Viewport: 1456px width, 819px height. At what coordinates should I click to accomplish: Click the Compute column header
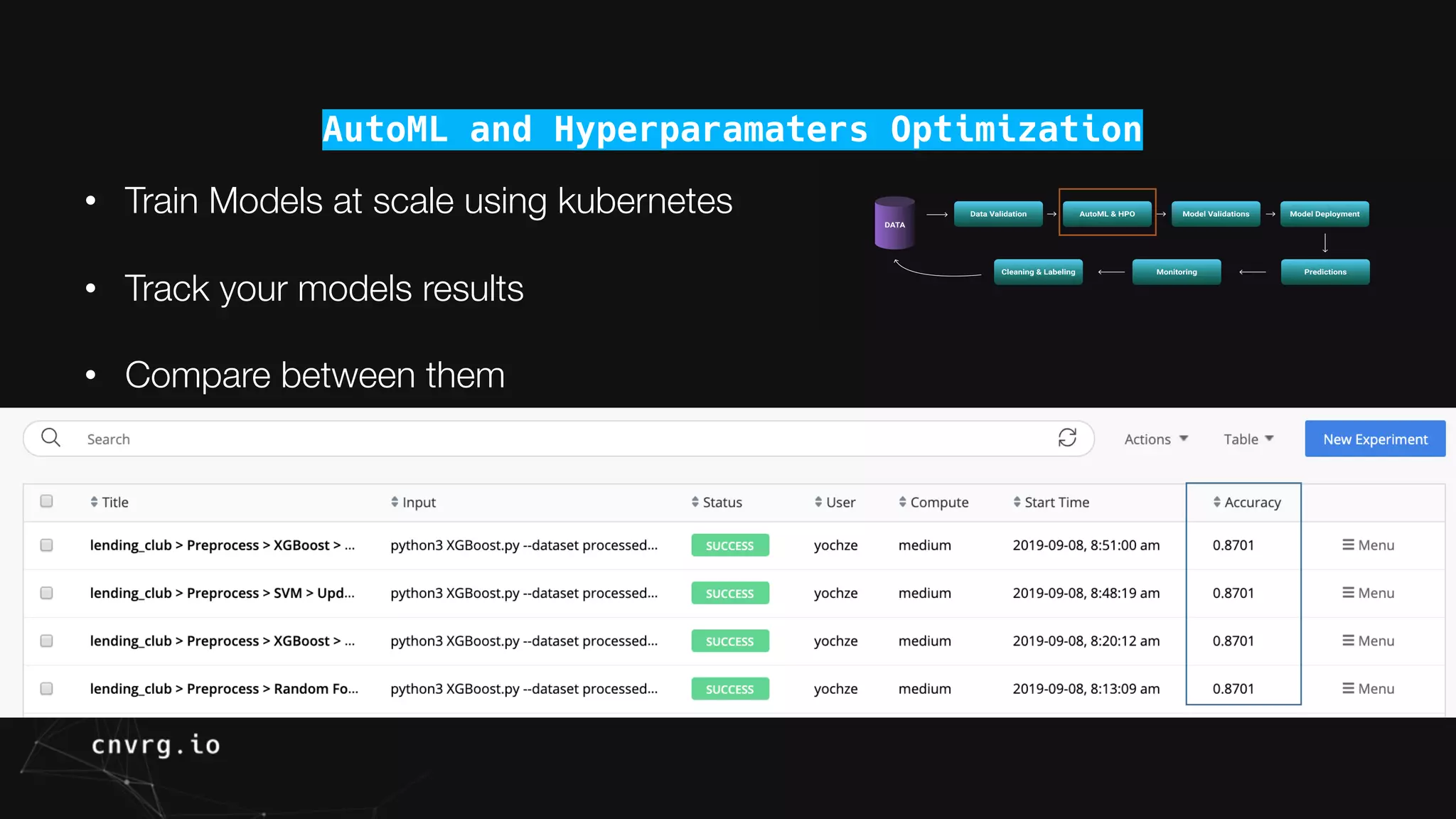[938, 503]
